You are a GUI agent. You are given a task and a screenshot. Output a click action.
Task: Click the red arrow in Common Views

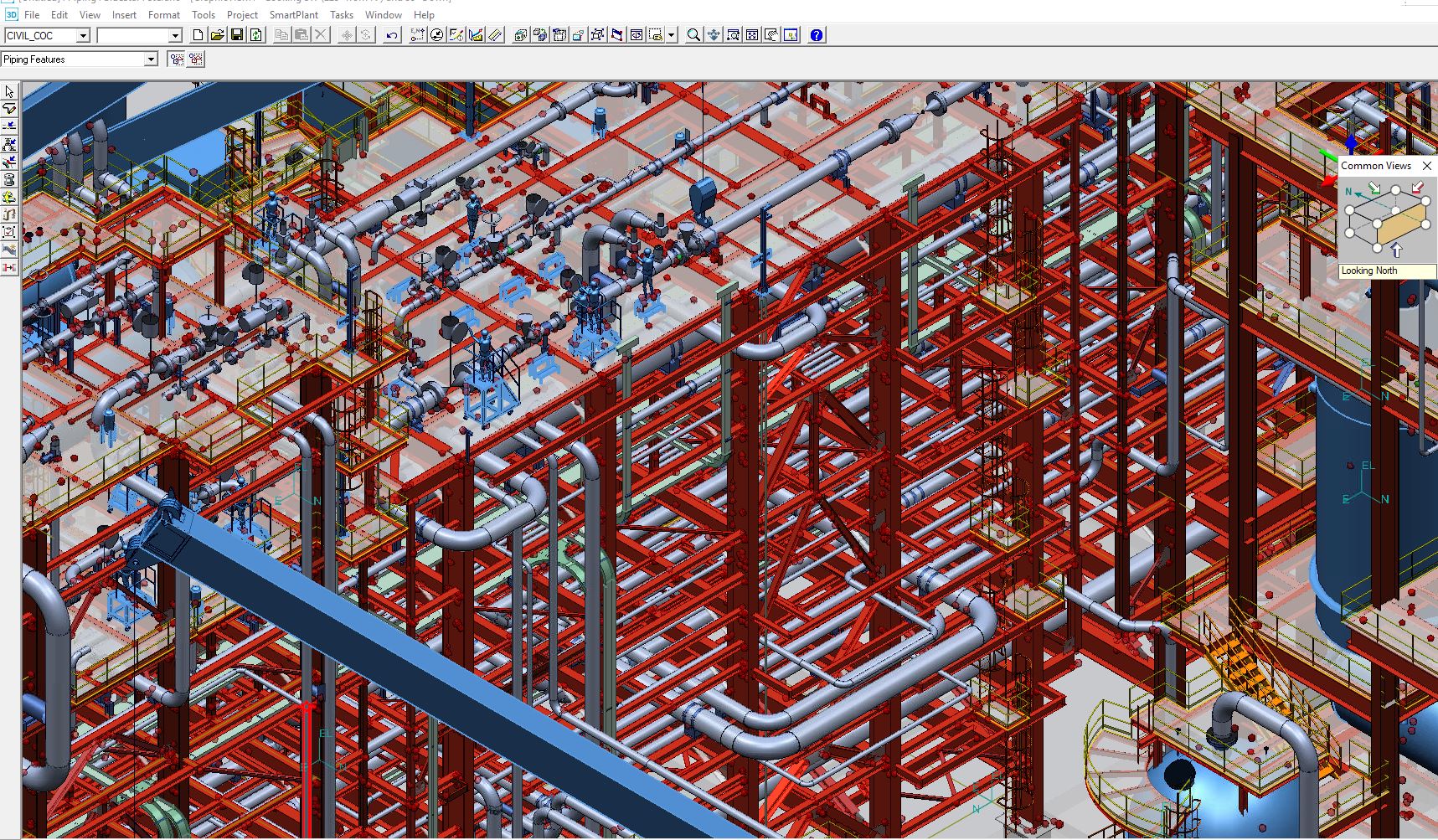pos(1417,187)
